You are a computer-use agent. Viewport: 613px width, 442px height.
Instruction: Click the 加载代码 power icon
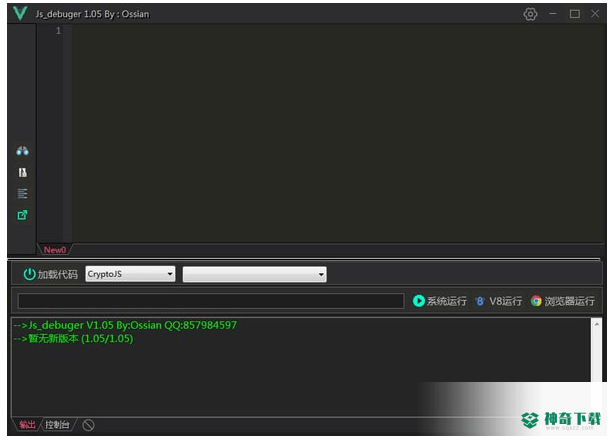point(29,274)
